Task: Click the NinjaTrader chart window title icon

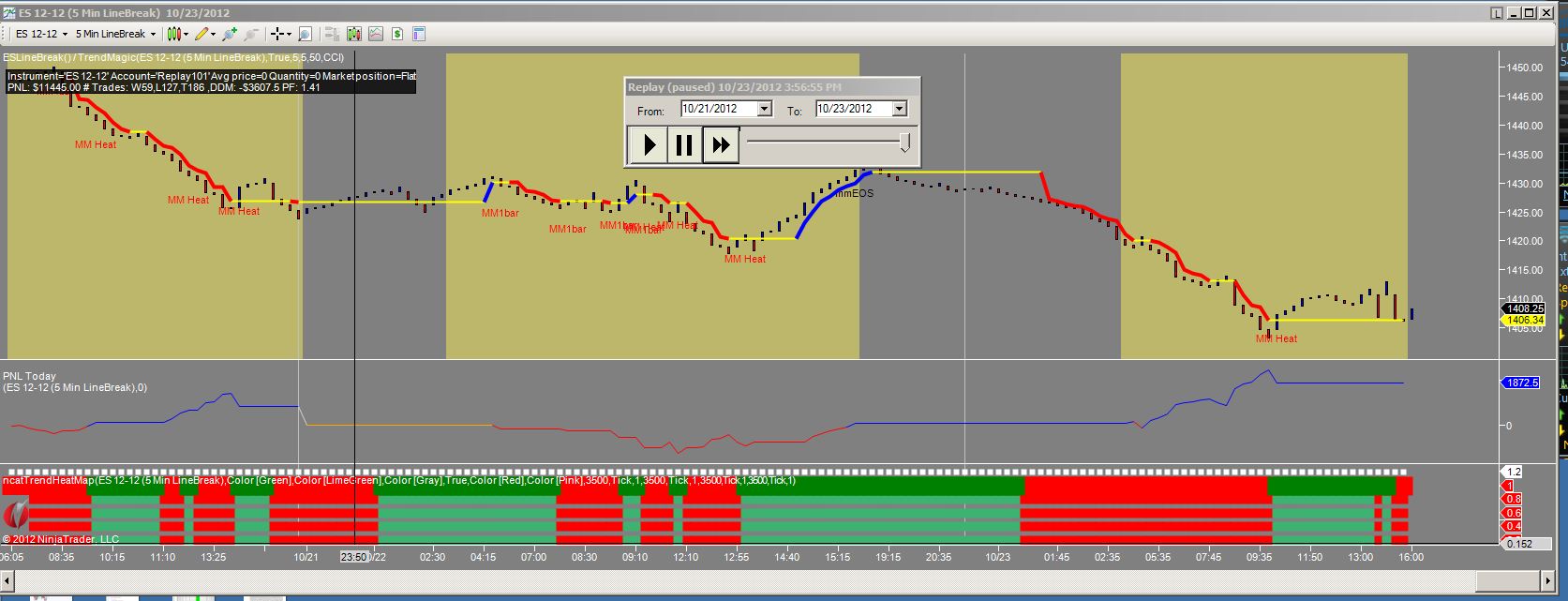Action: pyautogui.click(x=8, y=13)
